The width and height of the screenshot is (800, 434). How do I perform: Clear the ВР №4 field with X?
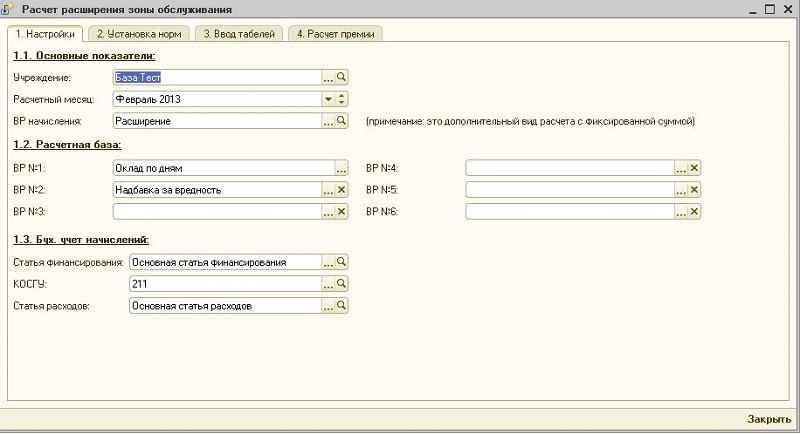click(x=694, y=168)
